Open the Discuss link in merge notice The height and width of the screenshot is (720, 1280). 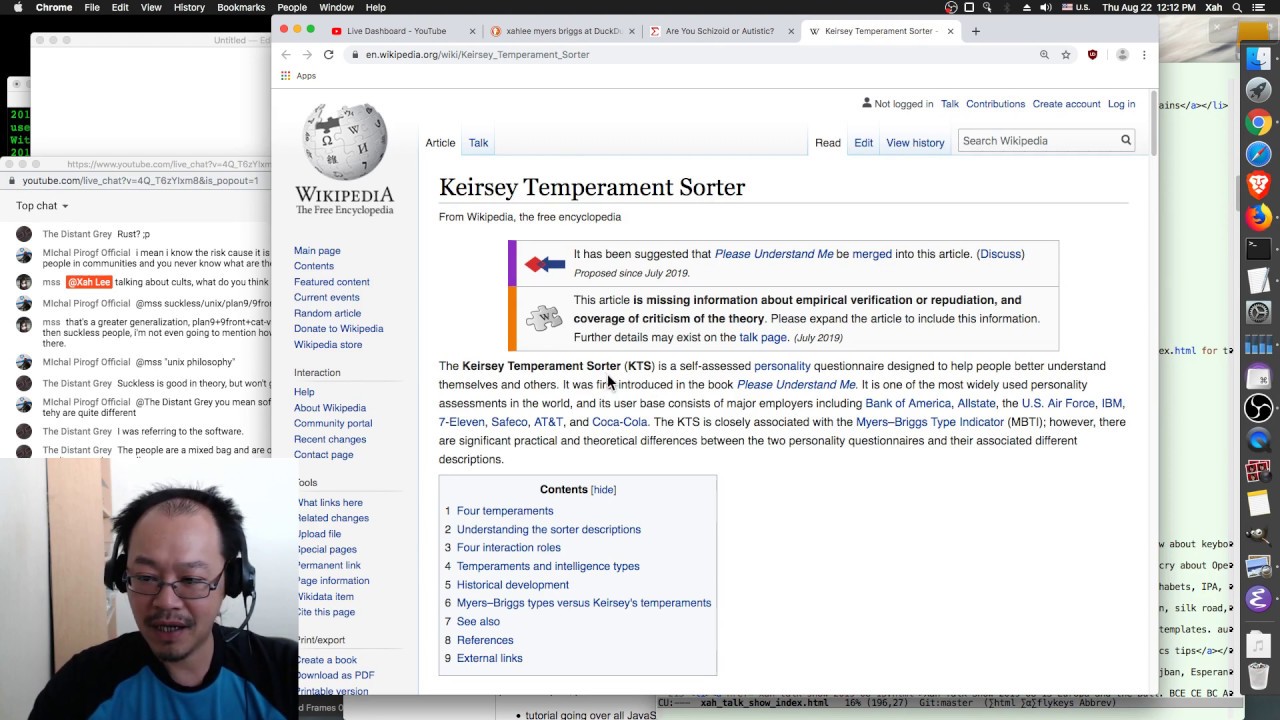click(1000, 254)
